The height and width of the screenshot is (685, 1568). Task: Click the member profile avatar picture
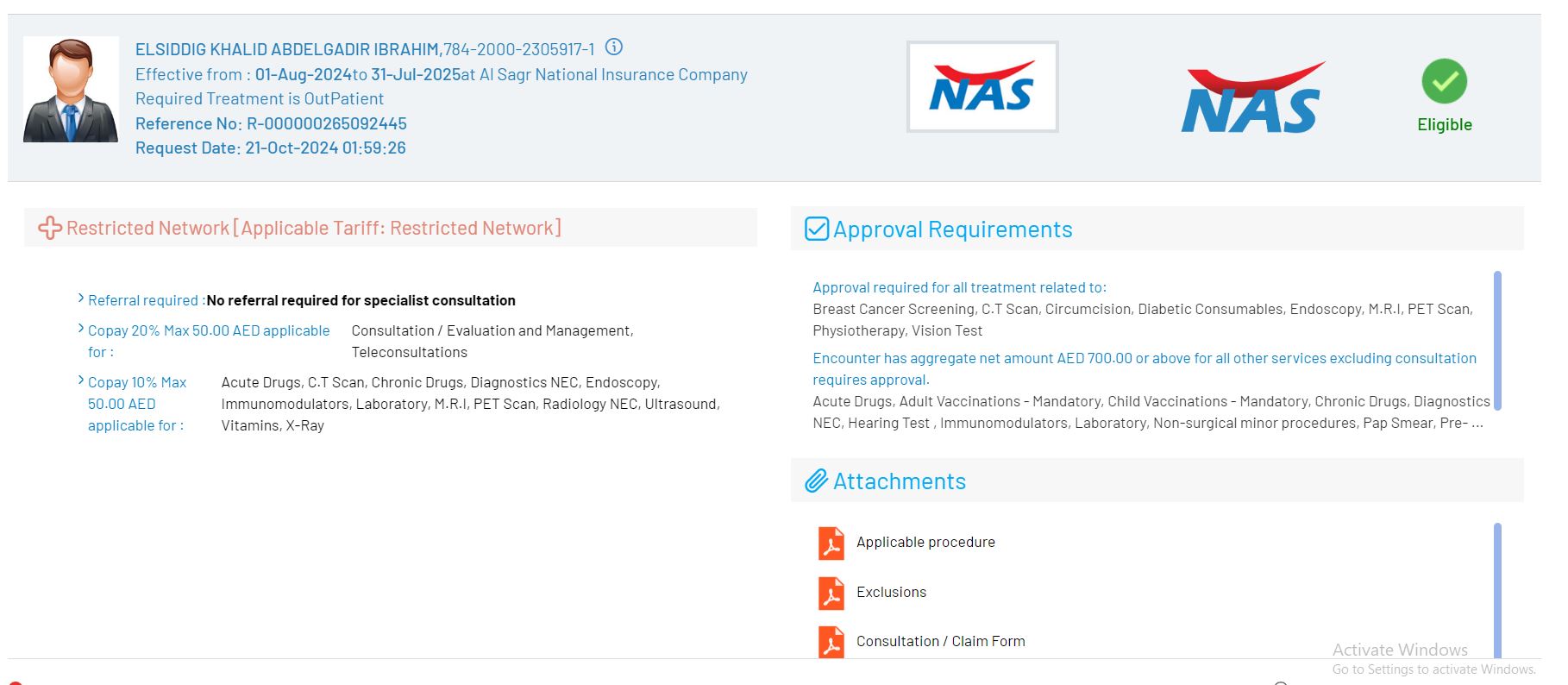click(x=71, y=90)
